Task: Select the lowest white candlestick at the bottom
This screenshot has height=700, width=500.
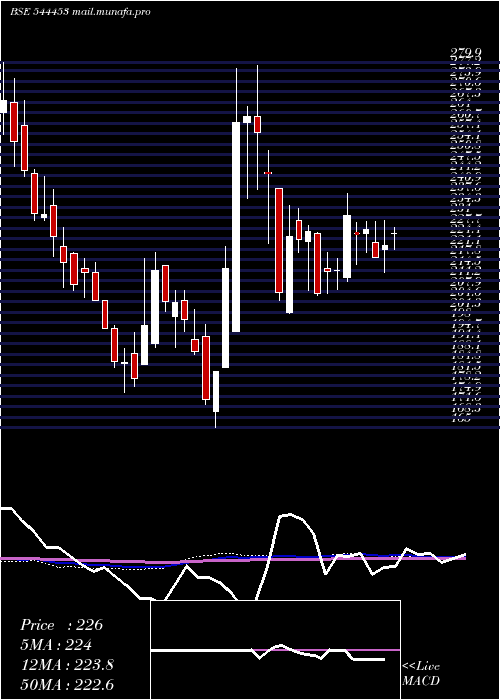Action: click(x=216, y=392)
